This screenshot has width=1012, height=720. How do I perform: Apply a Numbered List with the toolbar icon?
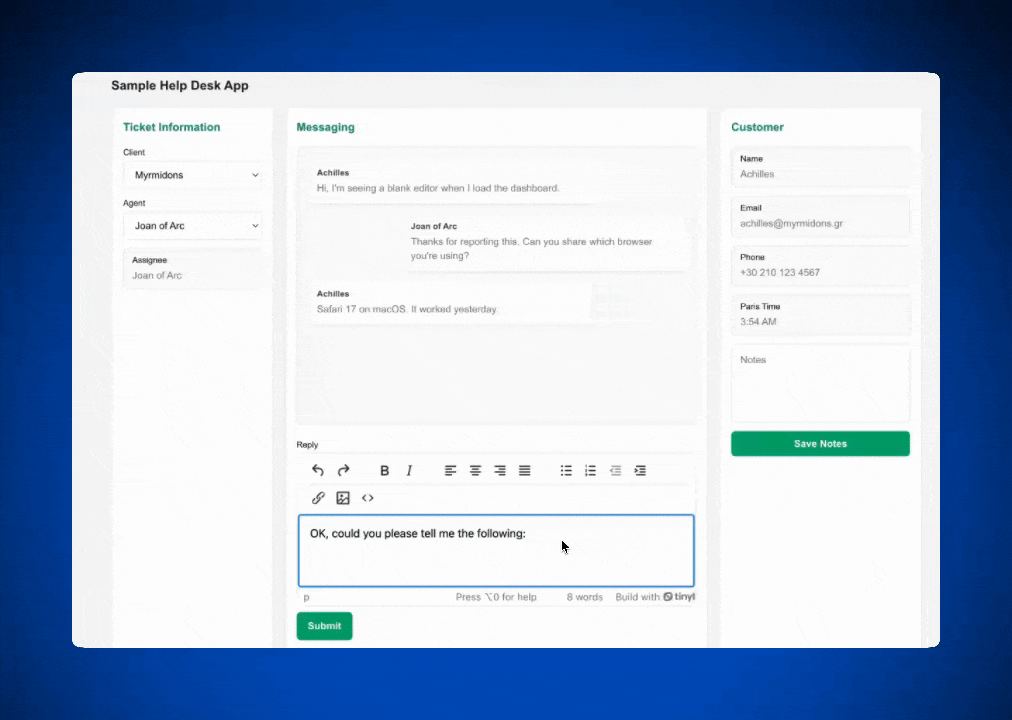pyautogui.click(x=590, y=470)
